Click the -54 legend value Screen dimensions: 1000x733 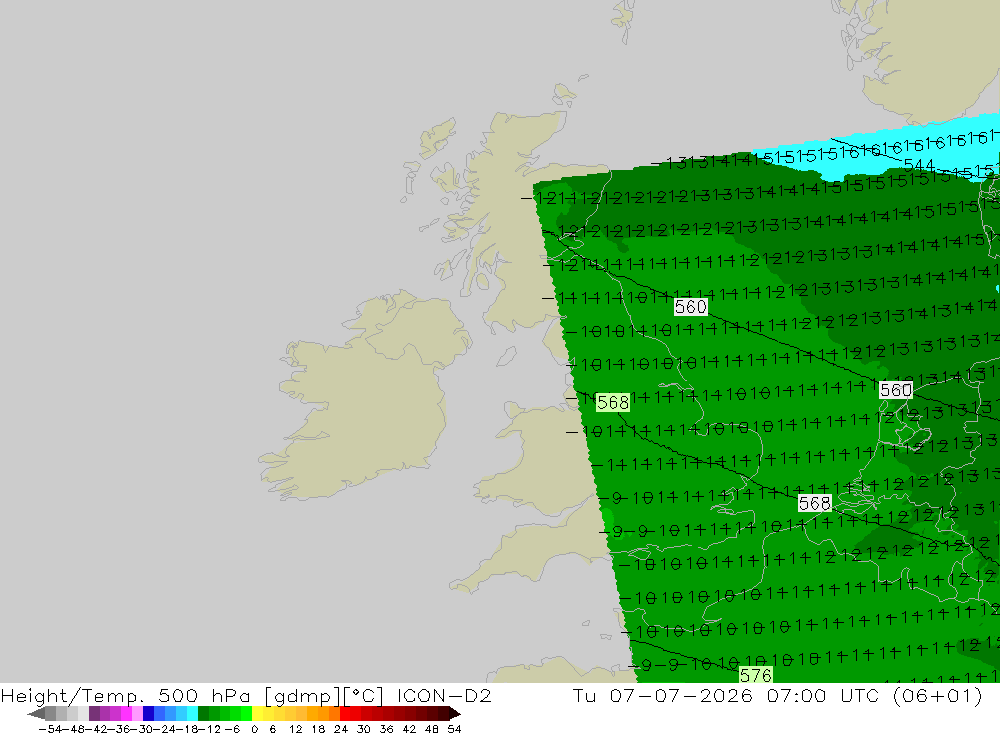(x=49, y=729)
